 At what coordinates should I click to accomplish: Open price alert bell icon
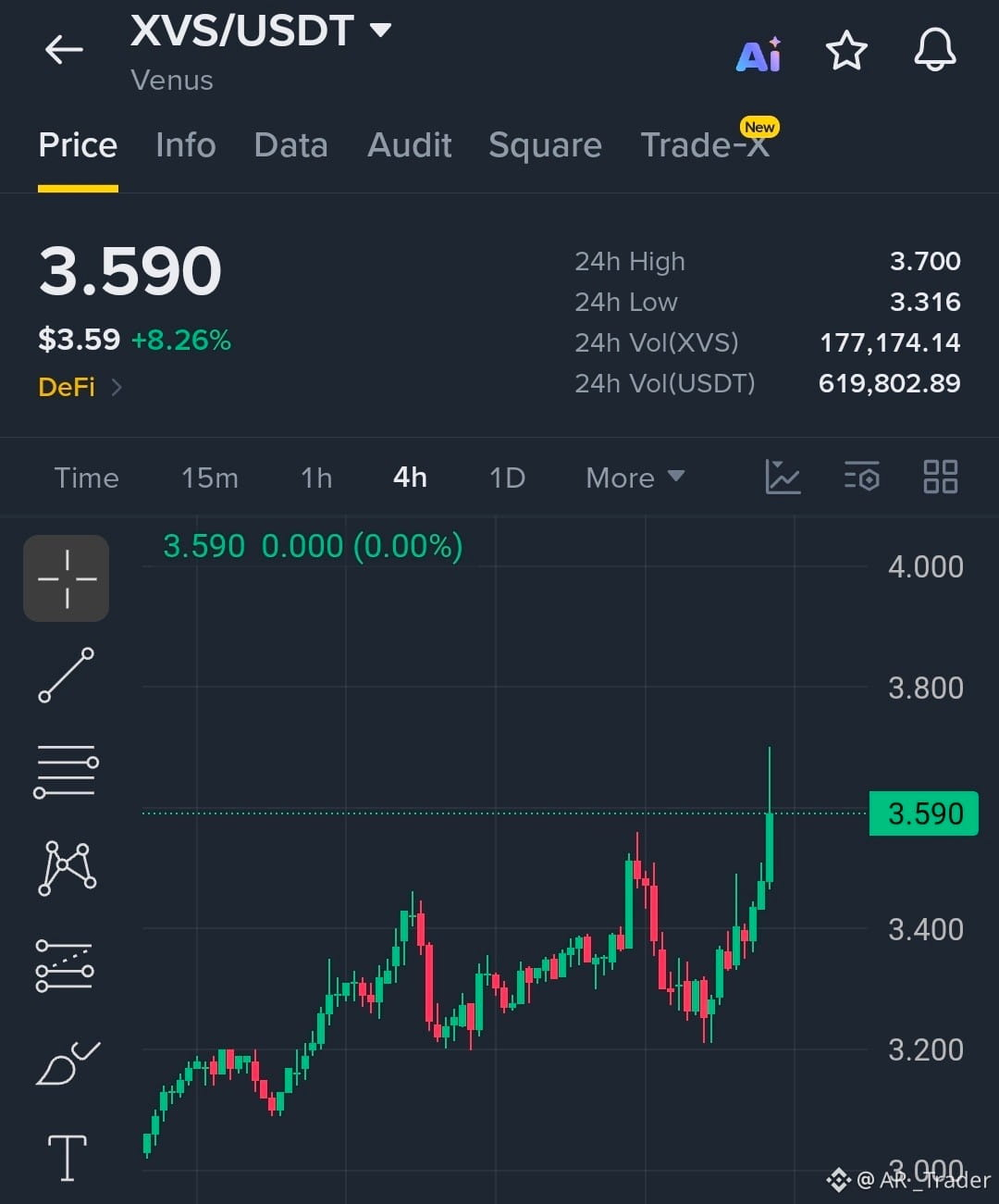click(935, 49)
